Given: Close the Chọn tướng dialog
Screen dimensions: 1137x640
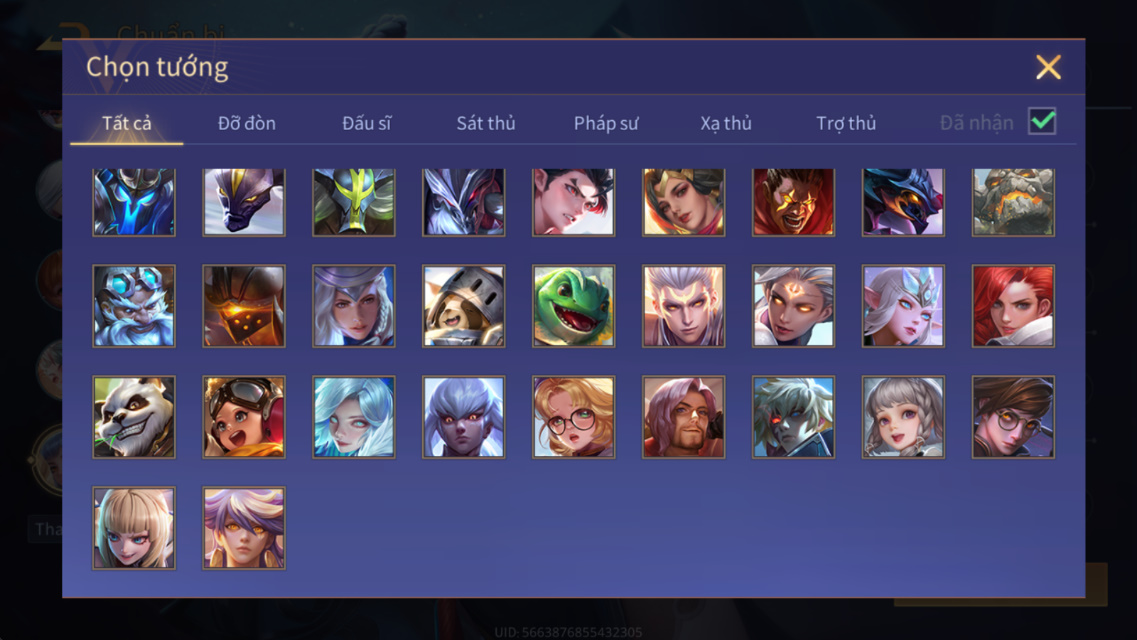Looking at the screenshot, I should pyautogui.click(x=1048, y=67).
